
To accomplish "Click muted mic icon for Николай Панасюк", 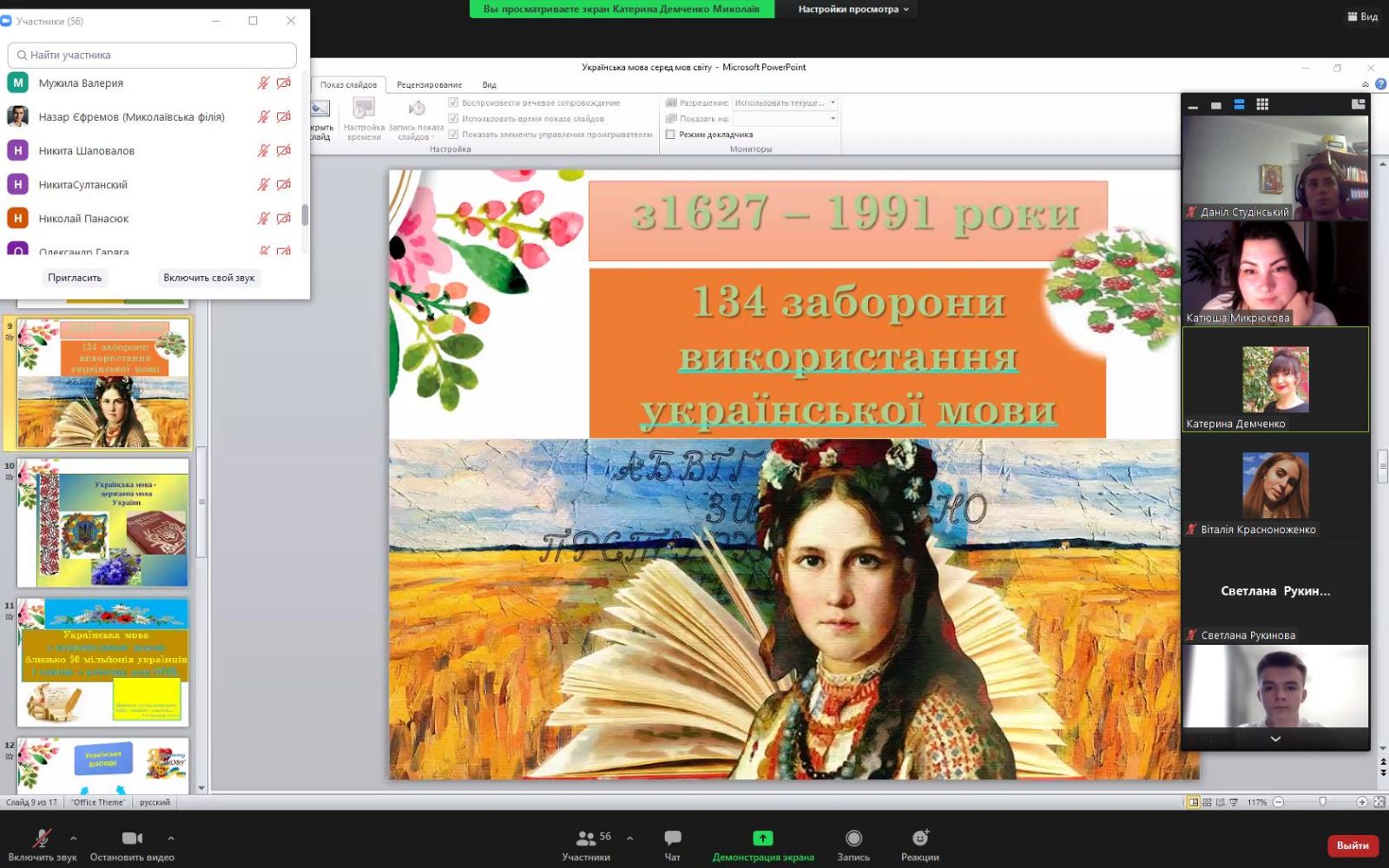I will [x=263, y=219].
